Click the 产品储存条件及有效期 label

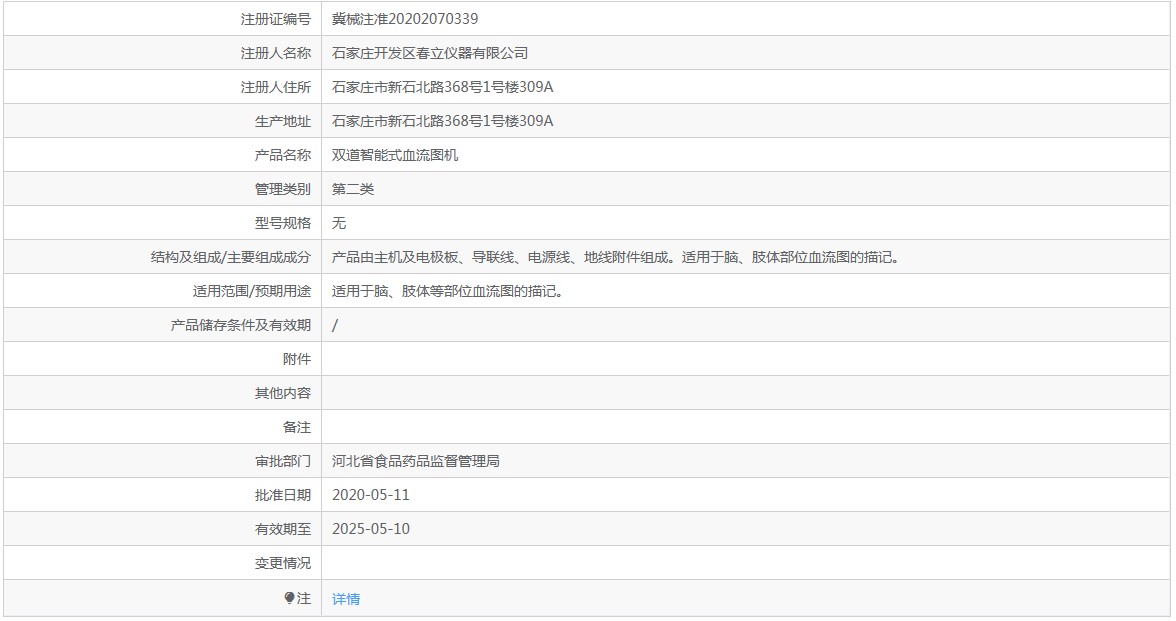[241, 325]
